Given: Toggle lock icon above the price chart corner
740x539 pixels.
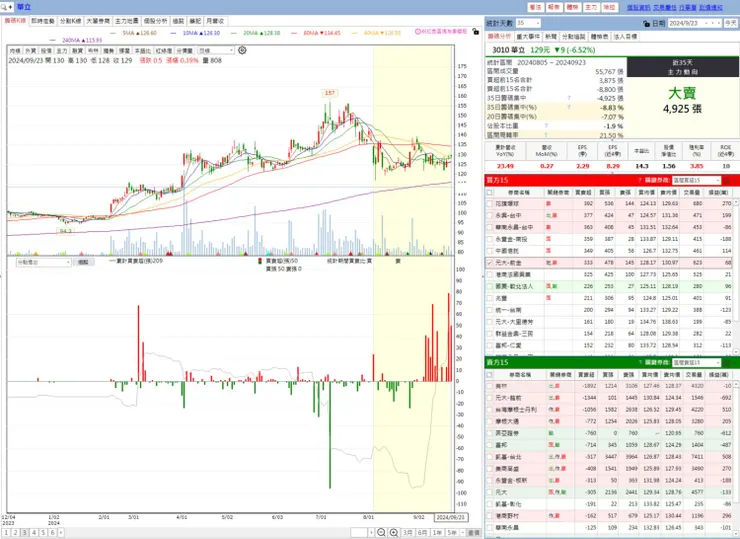Looking at the screenshot, I should pyautogui.click(x=476, y=31).
